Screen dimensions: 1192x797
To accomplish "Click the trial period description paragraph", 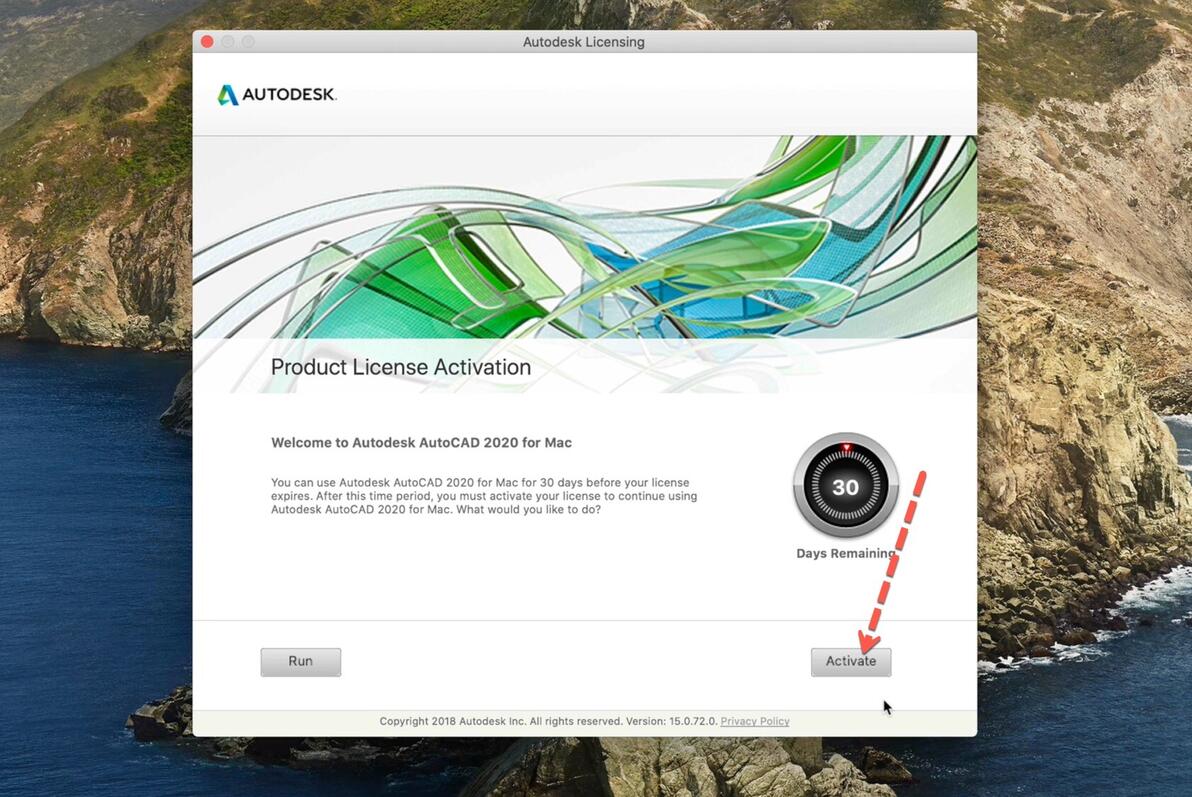I will (x=483, y=496).
